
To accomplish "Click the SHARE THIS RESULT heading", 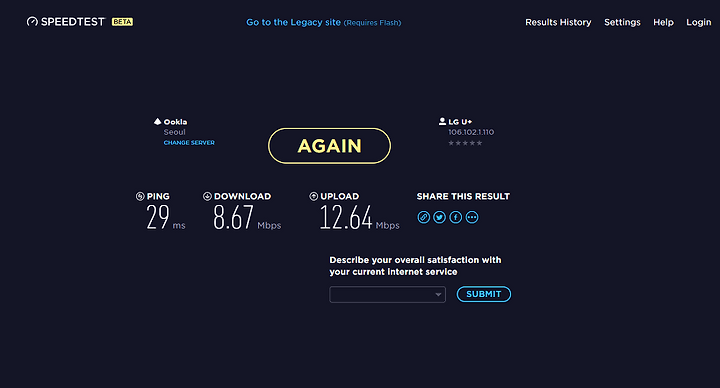I will coord(463,197).
